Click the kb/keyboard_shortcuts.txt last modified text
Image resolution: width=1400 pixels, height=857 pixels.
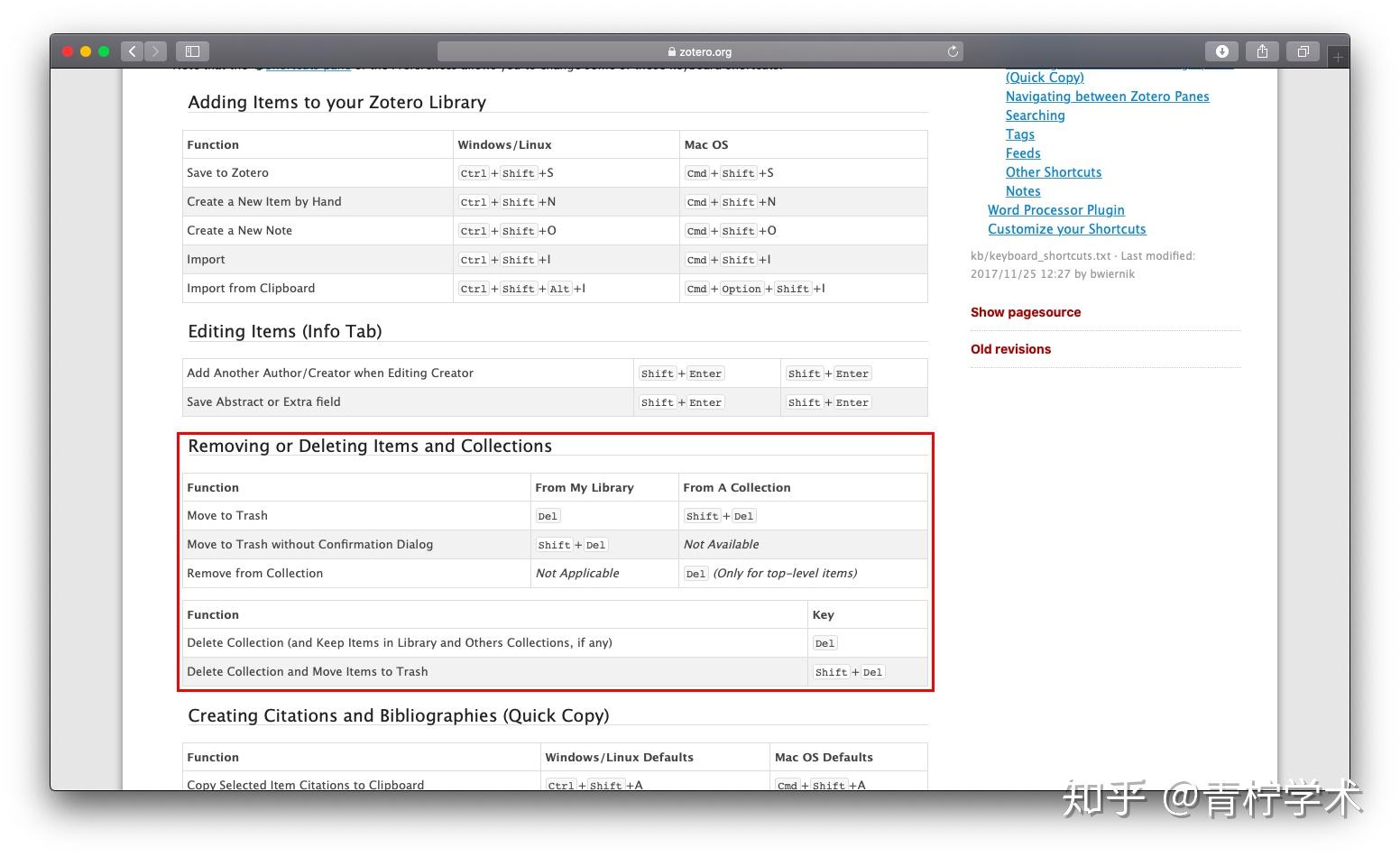tap(1082, 265)
